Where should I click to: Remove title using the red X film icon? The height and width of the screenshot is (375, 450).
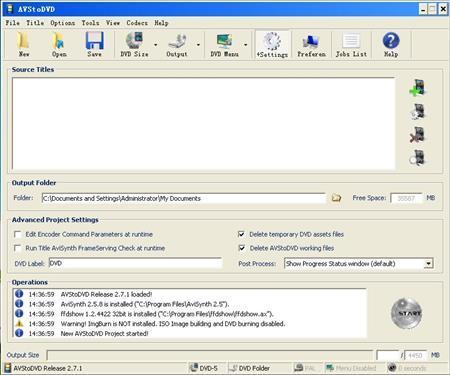[x=418, y=135]
